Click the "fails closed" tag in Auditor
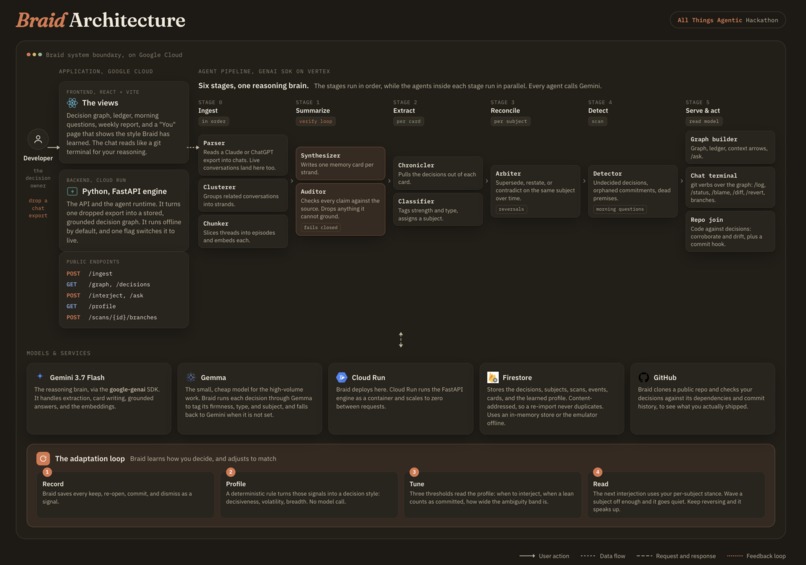 [321, 227]
